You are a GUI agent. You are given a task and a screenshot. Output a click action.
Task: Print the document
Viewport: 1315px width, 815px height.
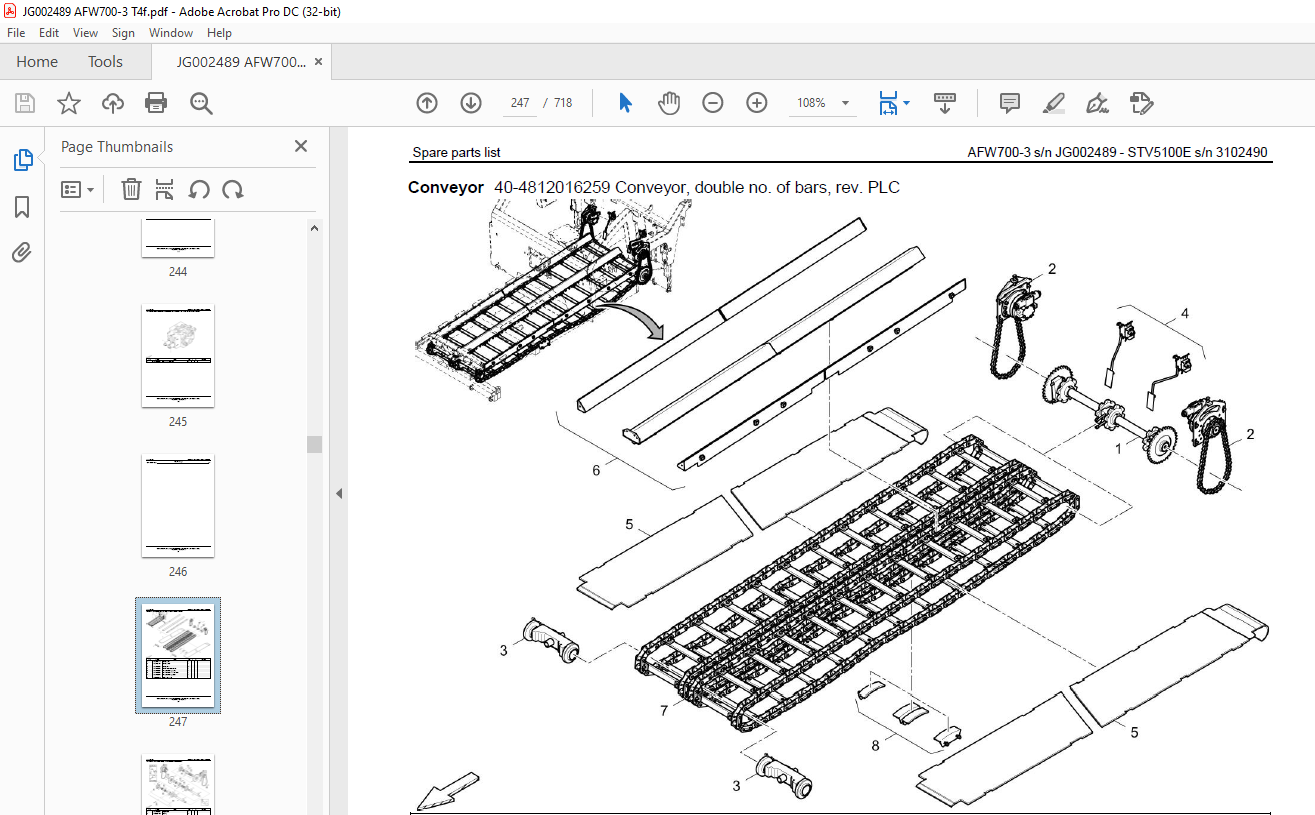tap(156, 103)
